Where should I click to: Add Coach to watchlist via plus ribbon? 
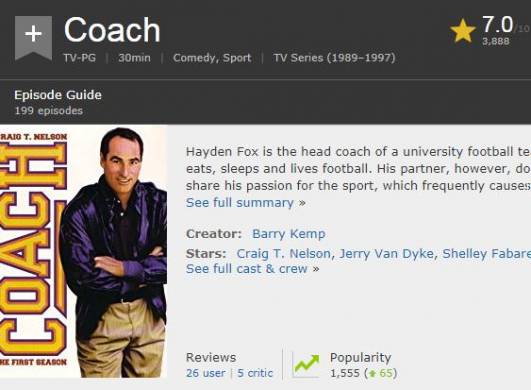click(x=33, y=37)
